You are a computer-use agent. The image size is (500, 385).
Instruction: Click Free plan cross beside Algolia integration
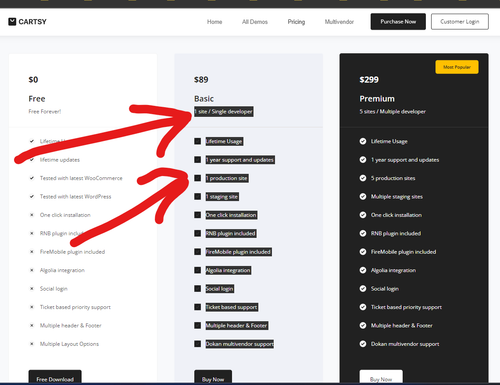[32, 270]
